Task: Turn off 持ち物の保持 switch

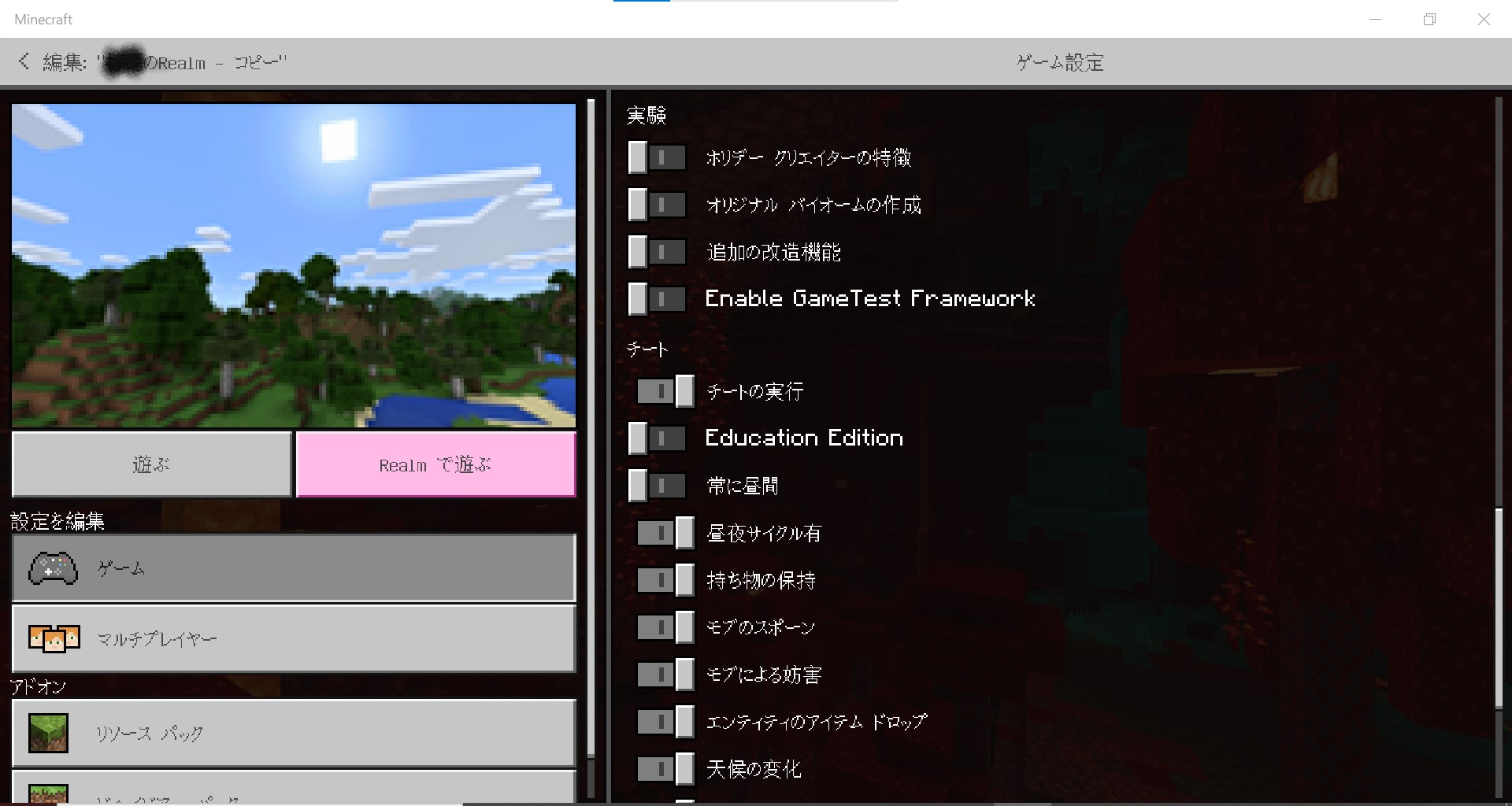Action: click(665, 581)
